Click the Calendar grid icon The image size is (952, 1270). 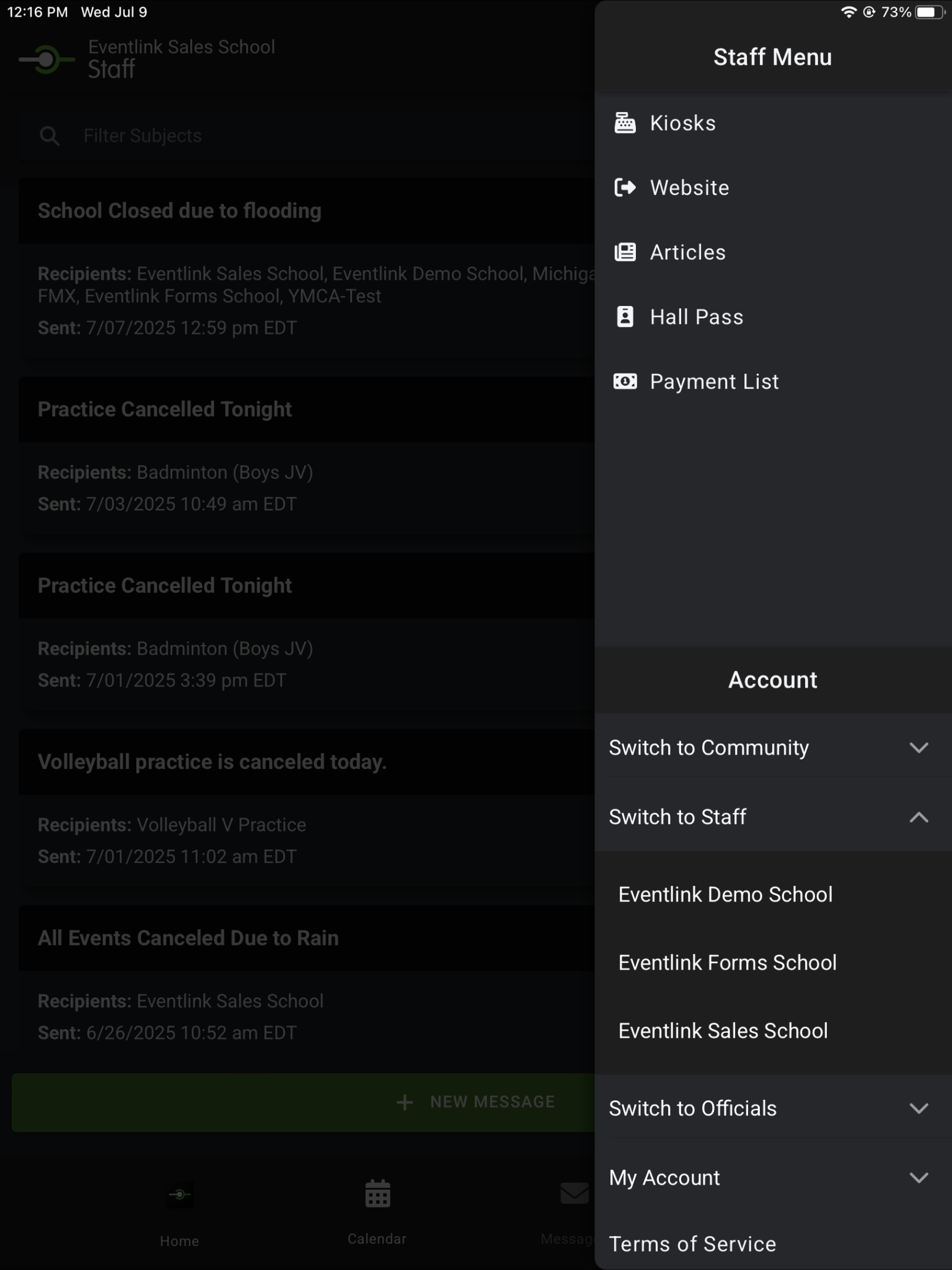(x=377, y=1194)
